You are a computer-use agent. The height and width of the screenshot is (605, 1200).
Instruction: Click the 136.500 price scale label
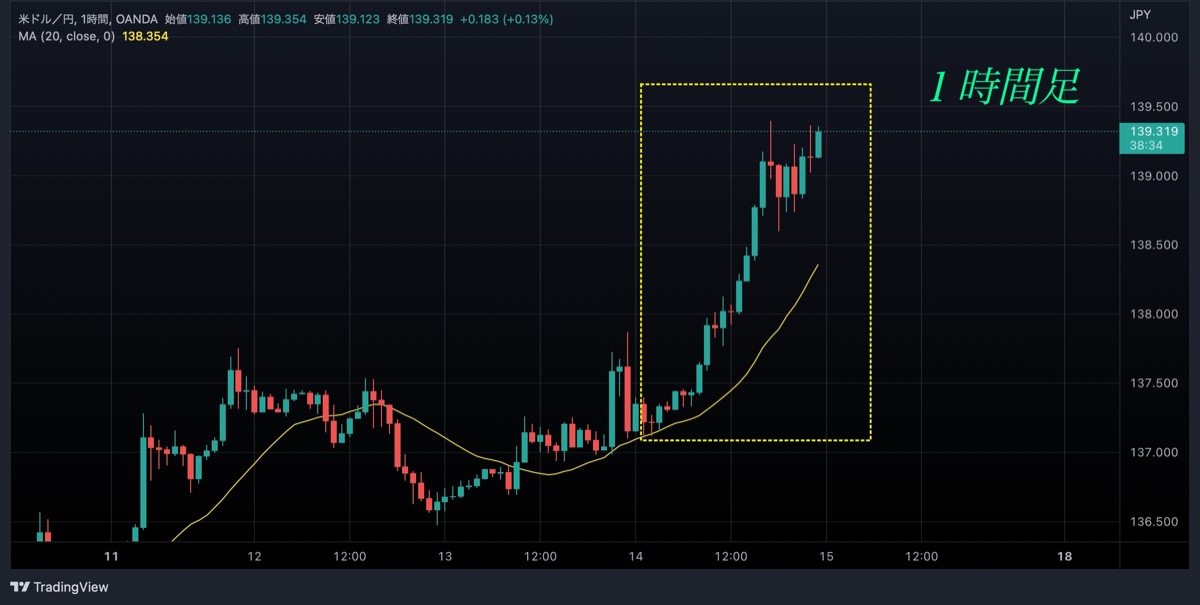[1152, 521]
